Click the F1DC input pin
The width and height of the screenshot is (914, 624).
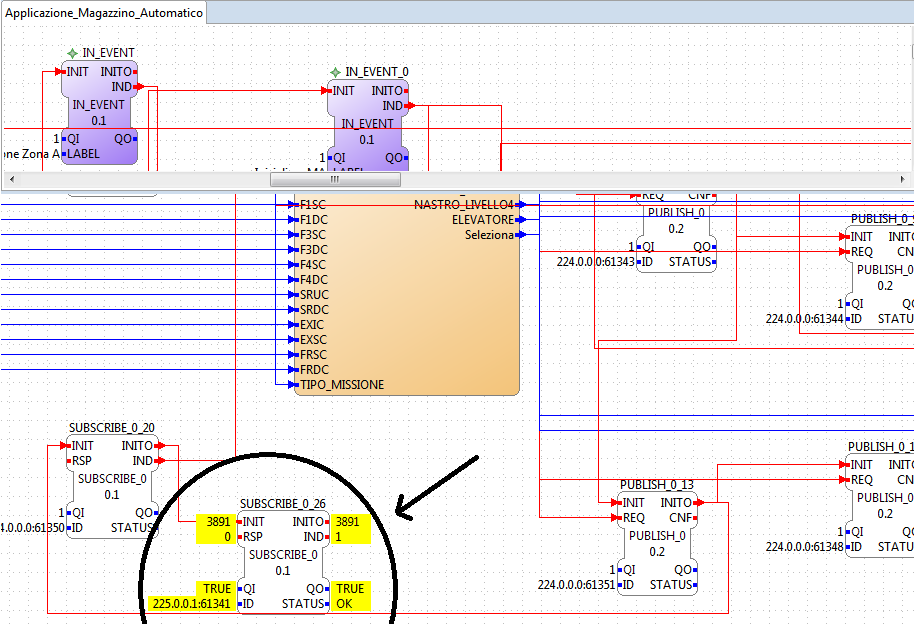point(314,220)
